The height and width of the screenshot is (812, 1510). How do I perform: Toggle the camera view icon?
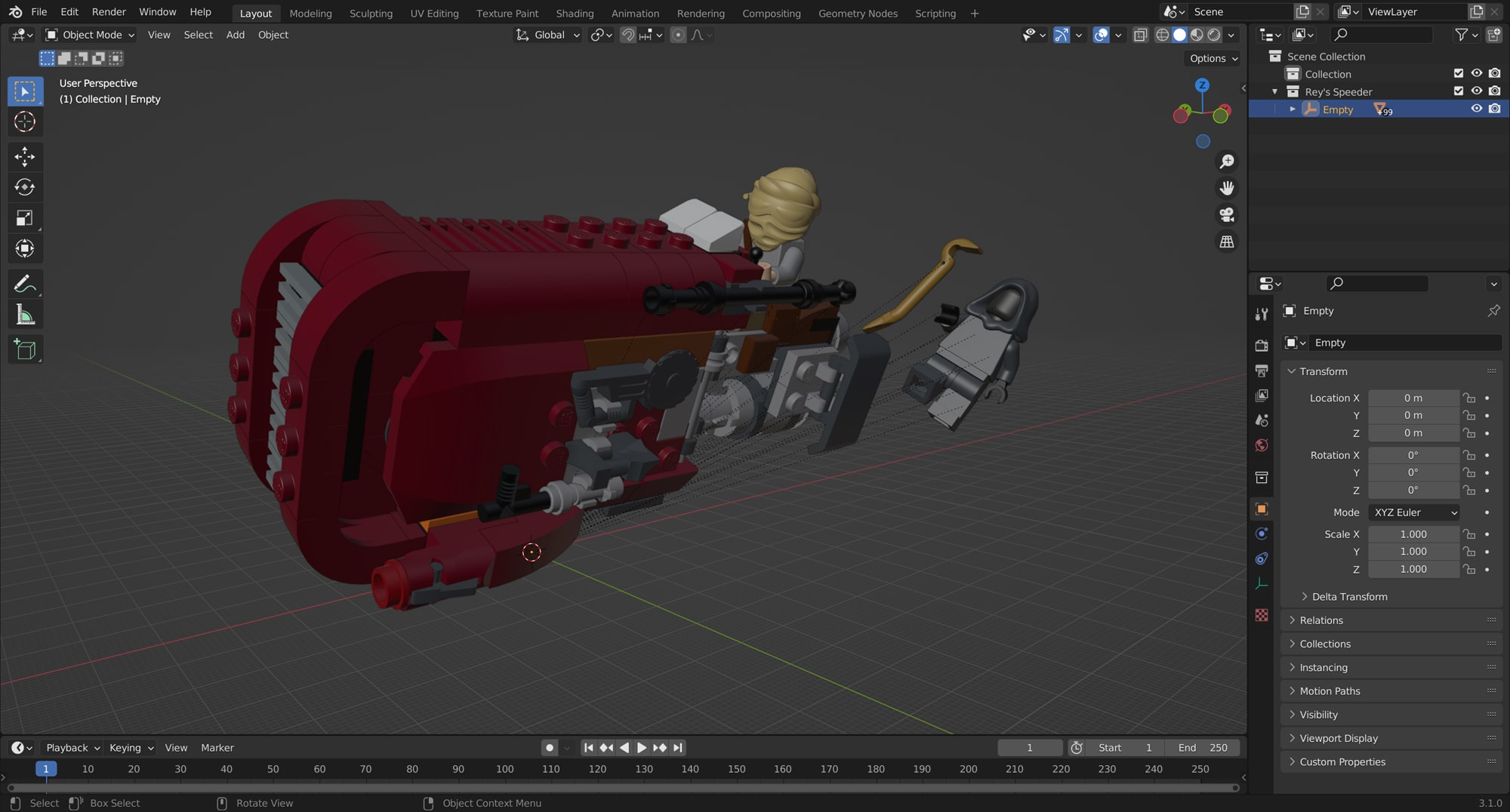pos(1227,215)
